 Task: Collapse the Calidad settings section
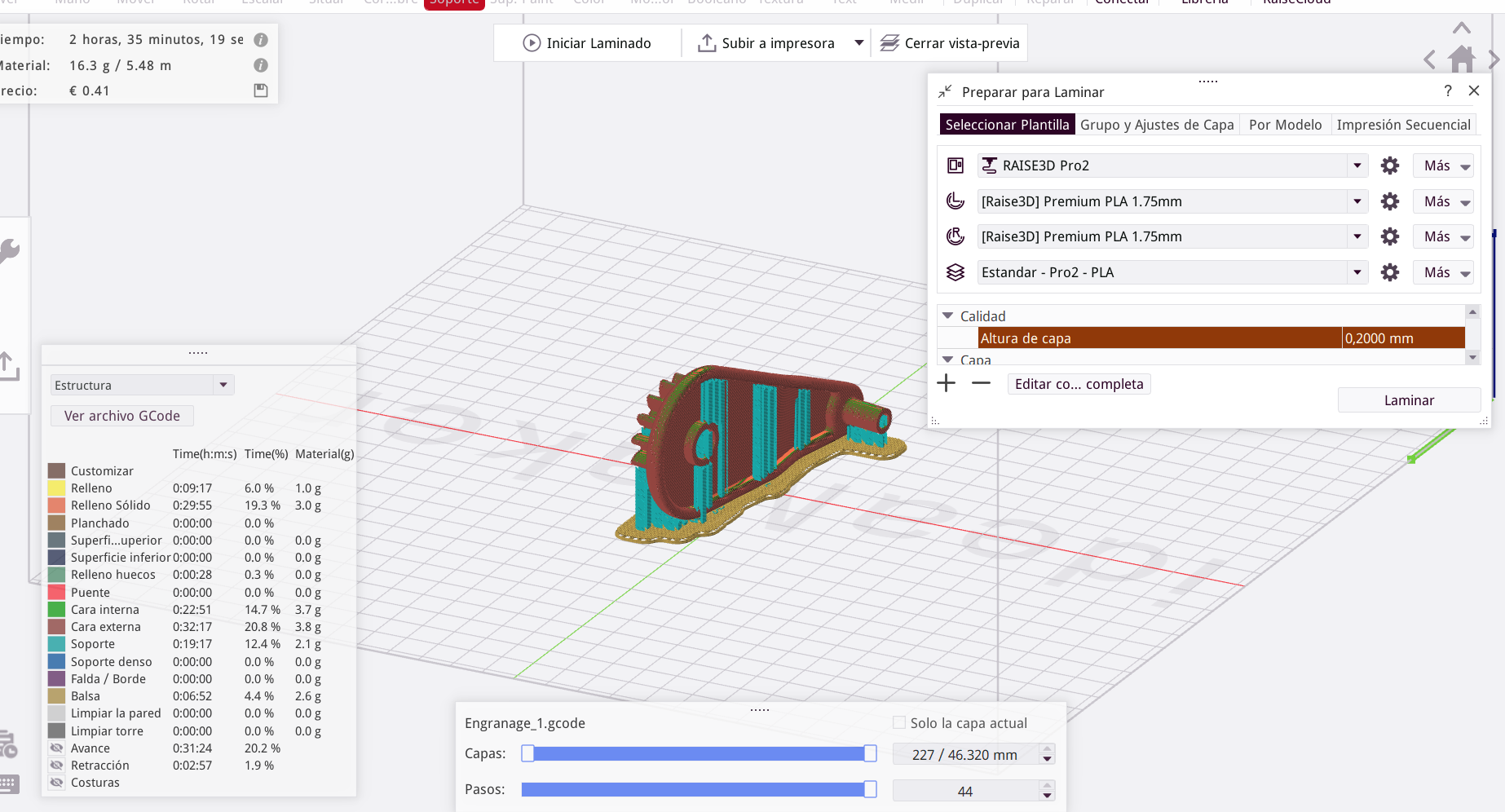[x=947, y=316]
